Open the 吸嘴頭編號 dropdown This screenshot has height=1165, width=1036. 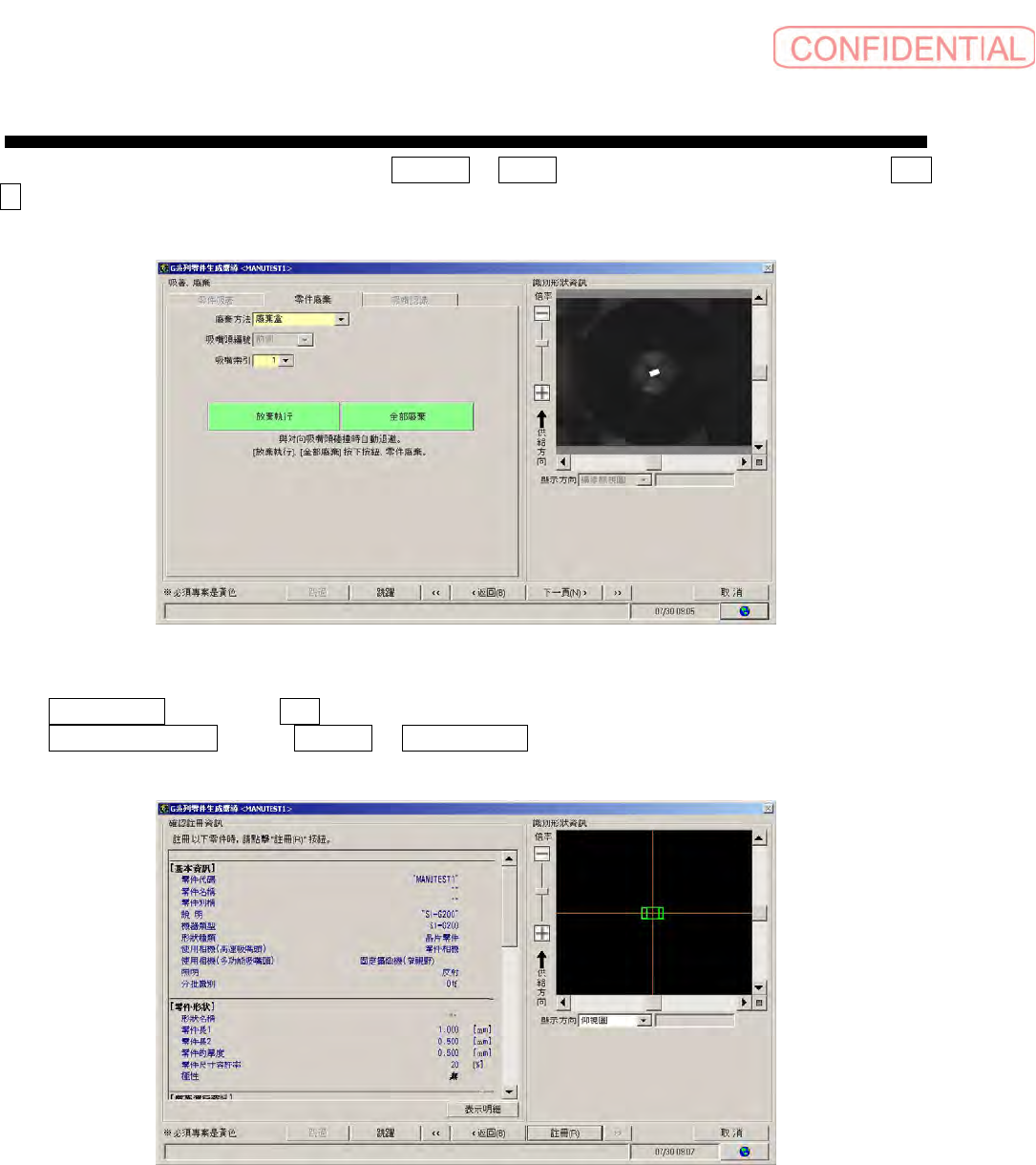click(306, 340)
